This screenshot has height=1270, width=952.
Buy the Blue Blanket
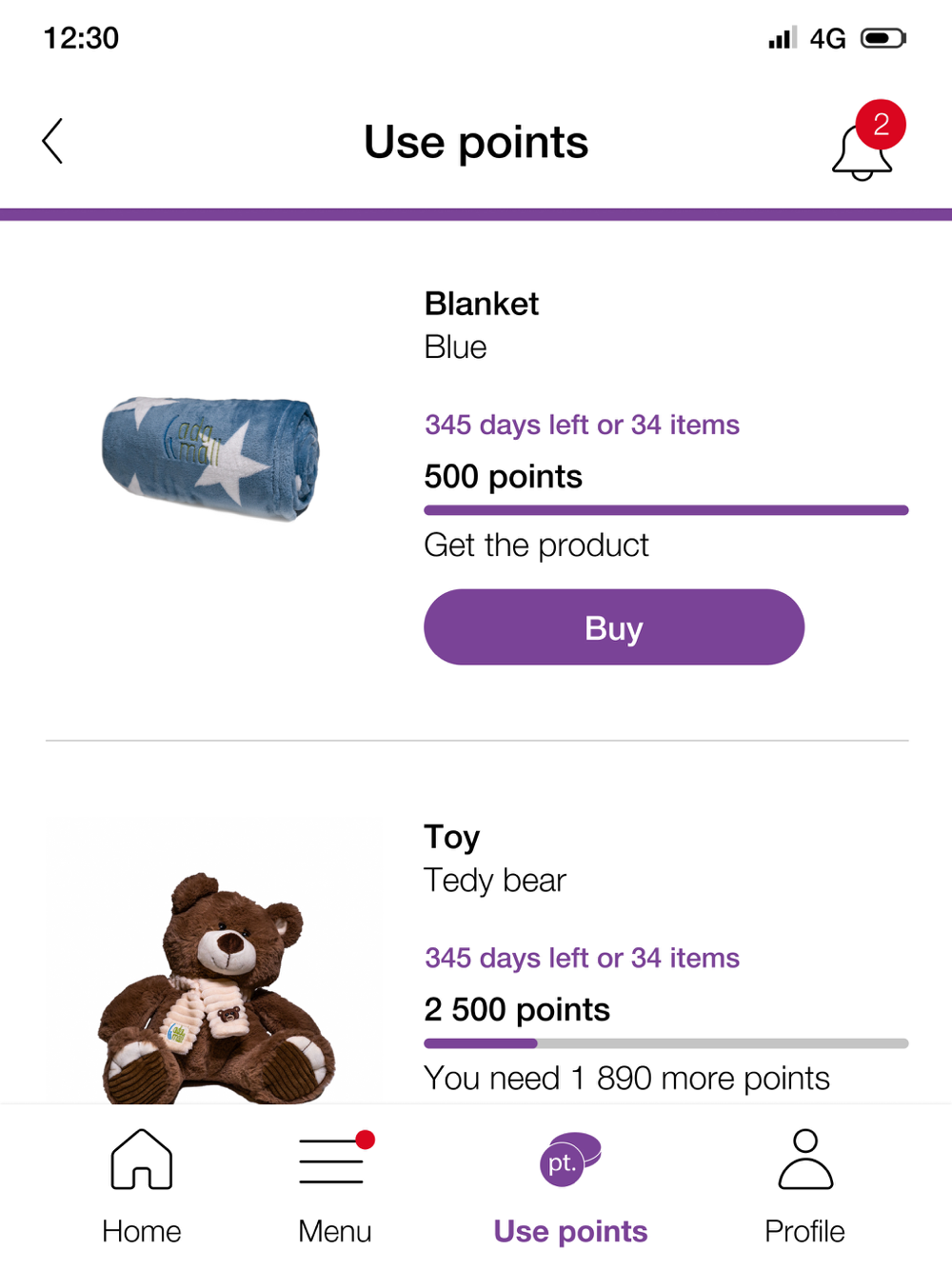pyautogui.click(x=614, y=627)
